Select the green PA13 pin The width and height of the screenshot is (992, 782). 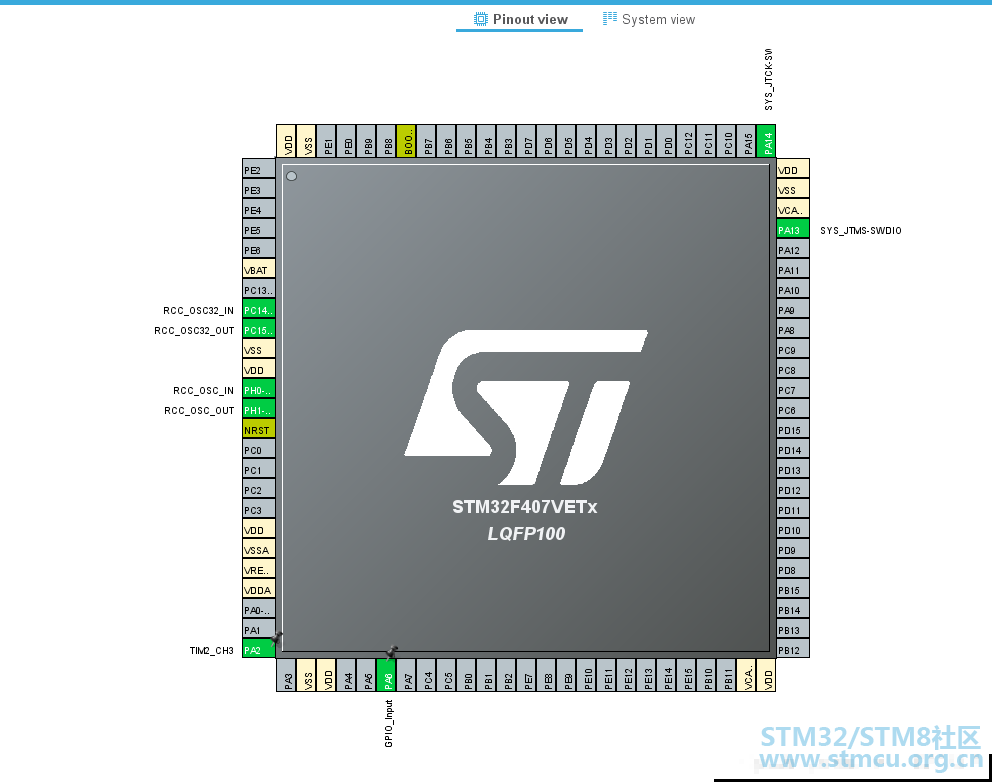793,230
